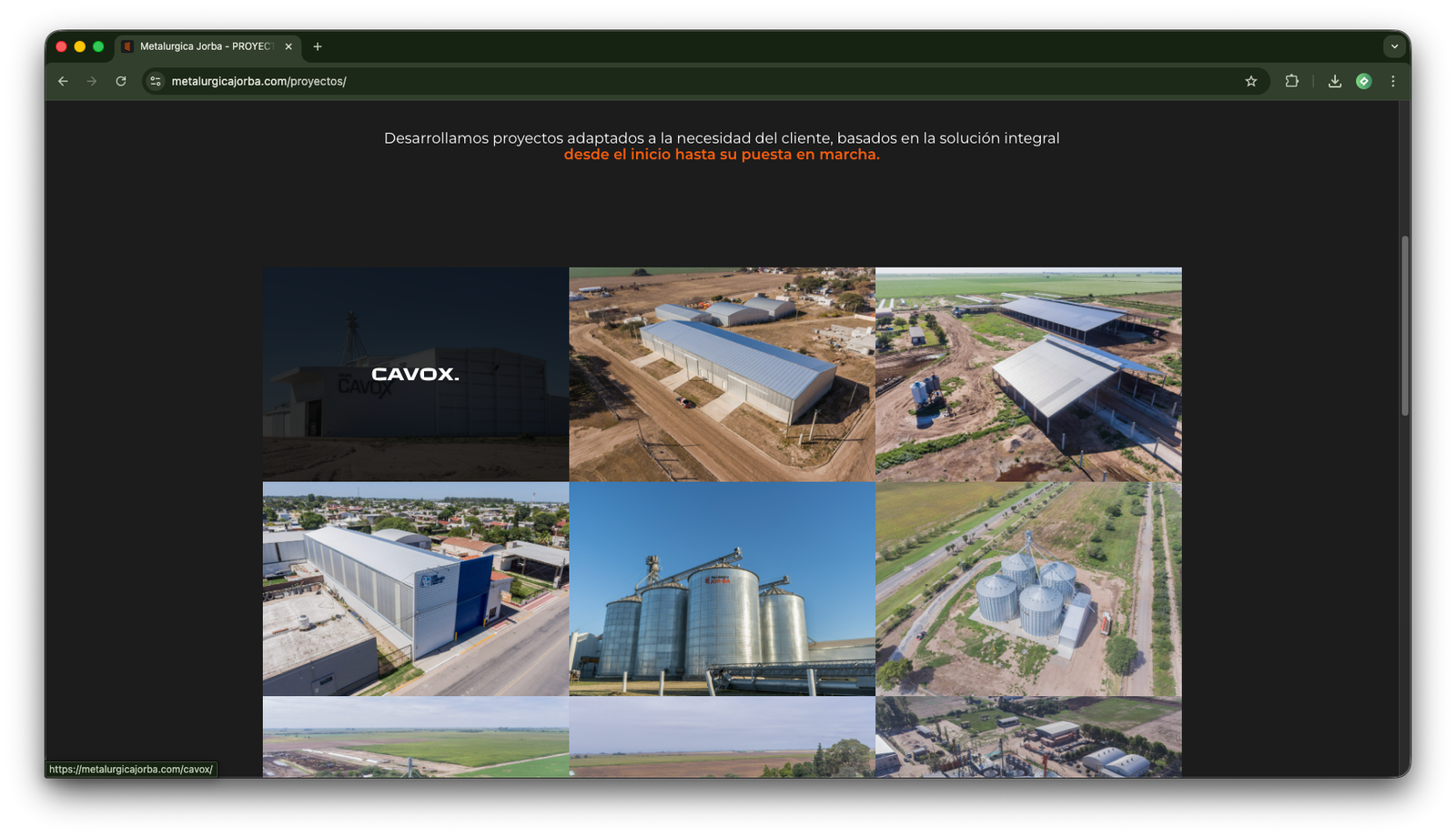
Task: Open the aerial four-silo plant photo
Action: coord(1028,589)
